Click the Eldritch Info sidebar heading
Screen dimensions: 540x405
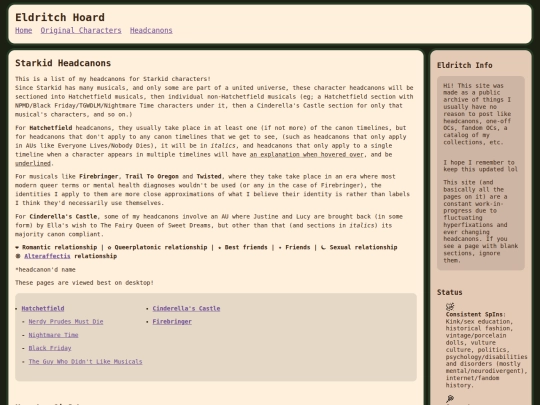(x=465, y=65)
